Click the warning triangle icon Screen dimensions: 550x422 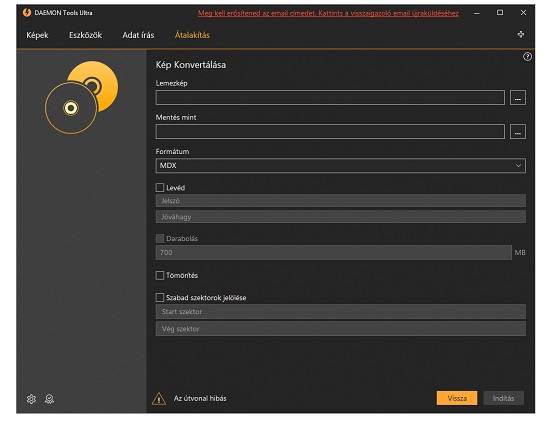tap(159, 398)
